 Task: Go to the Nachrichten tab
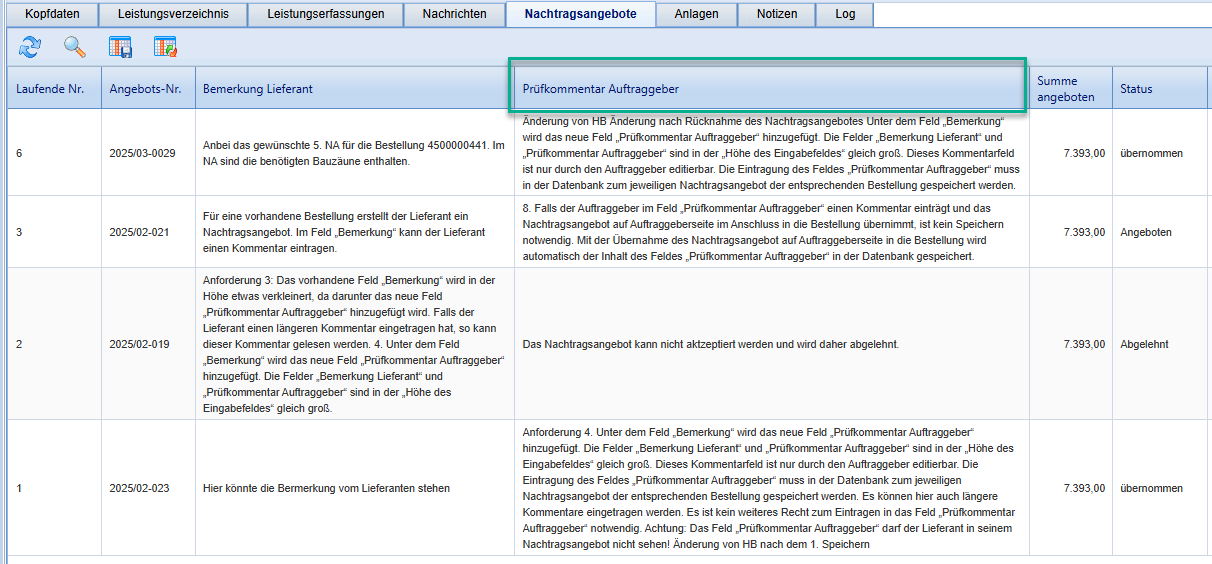[454, 14]
